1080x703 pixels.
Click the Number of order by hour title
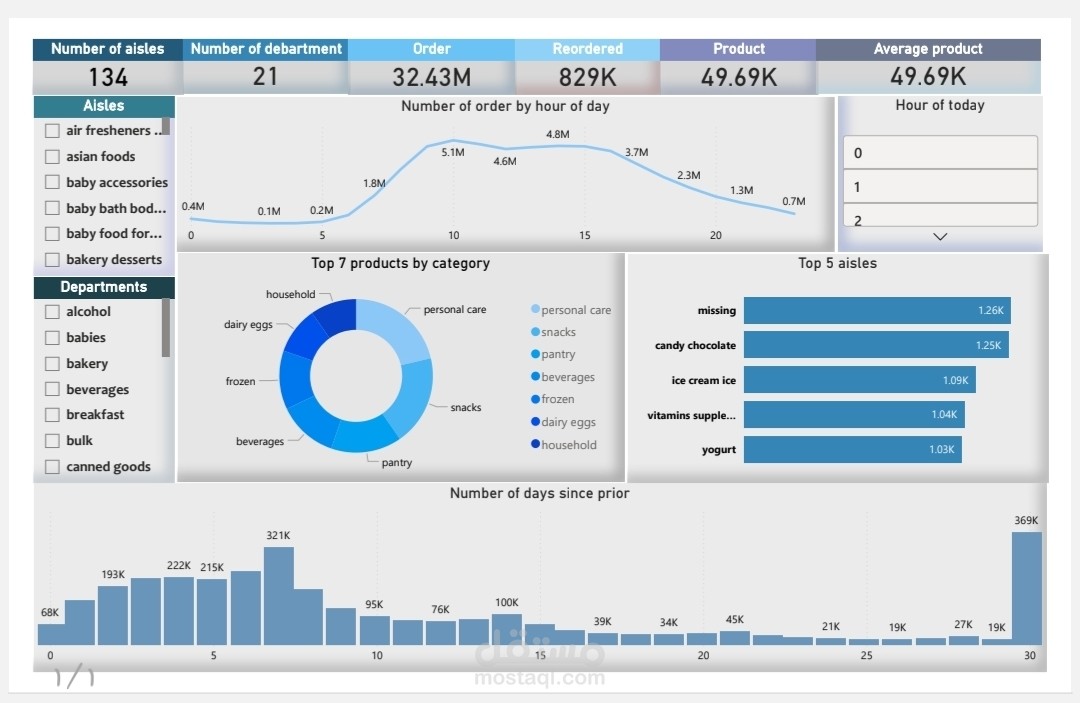coord(505,106)
